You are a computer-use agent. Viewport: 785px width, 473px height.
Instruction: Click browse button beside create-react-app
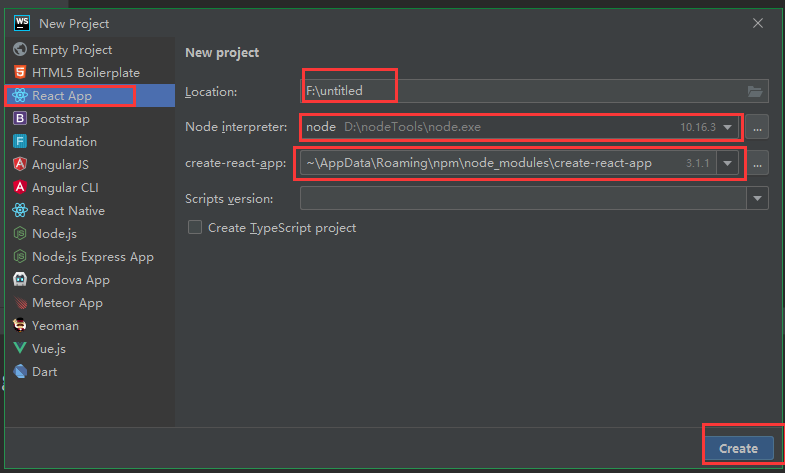[x=757, y=163]
